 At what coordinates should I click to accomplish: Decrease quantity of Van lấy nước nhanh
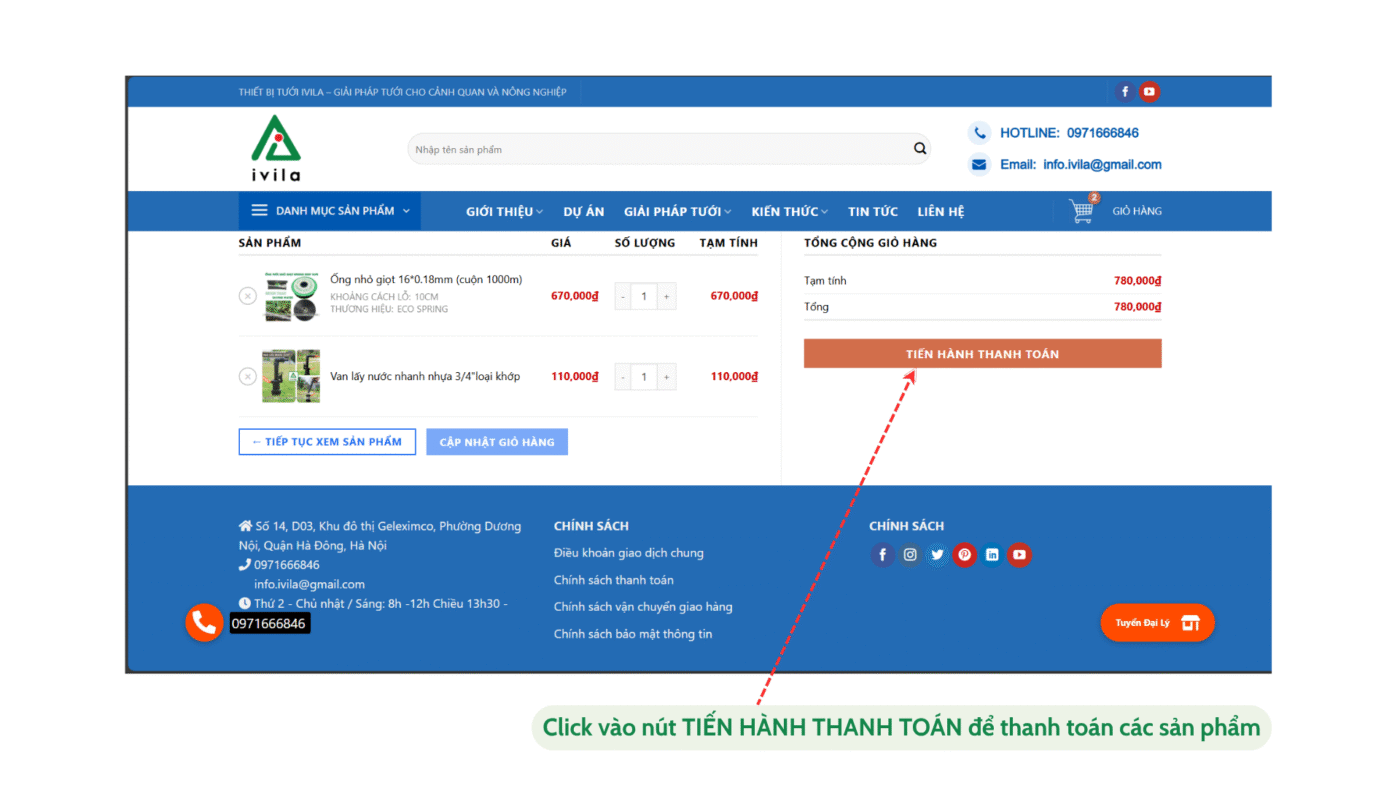point(623,377)
